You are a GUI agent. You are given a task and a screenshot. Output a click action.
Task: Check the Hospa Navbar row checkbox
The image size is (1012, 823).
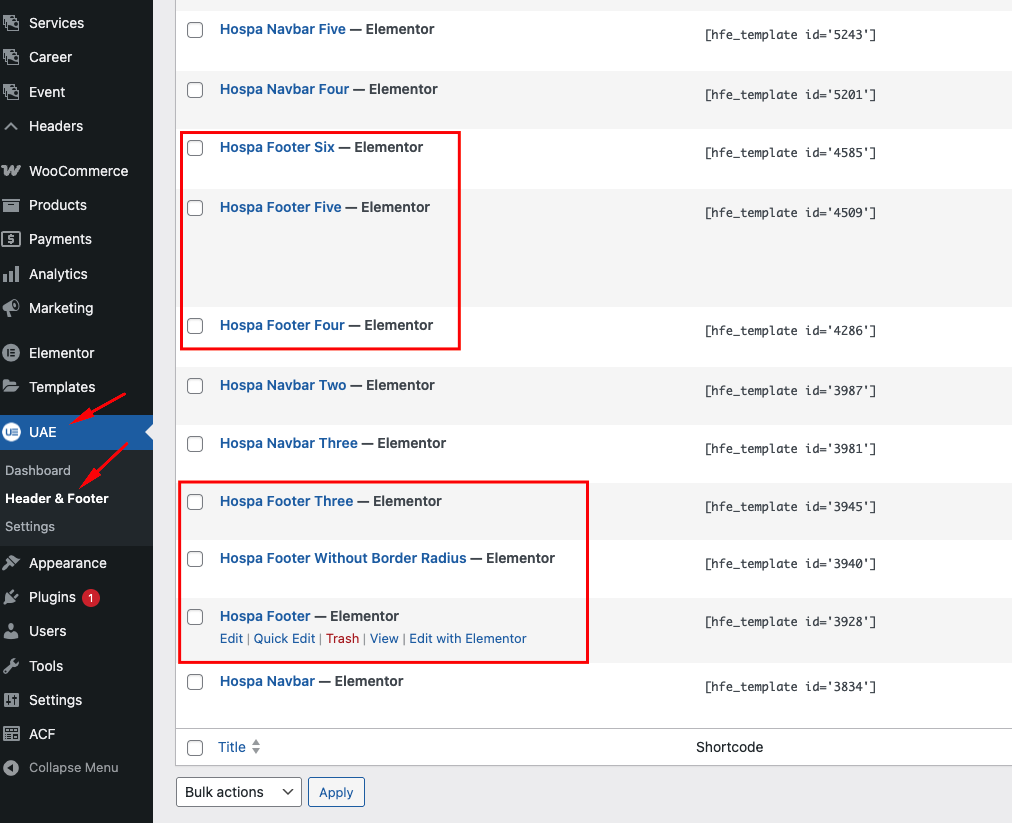click(195, 682)
